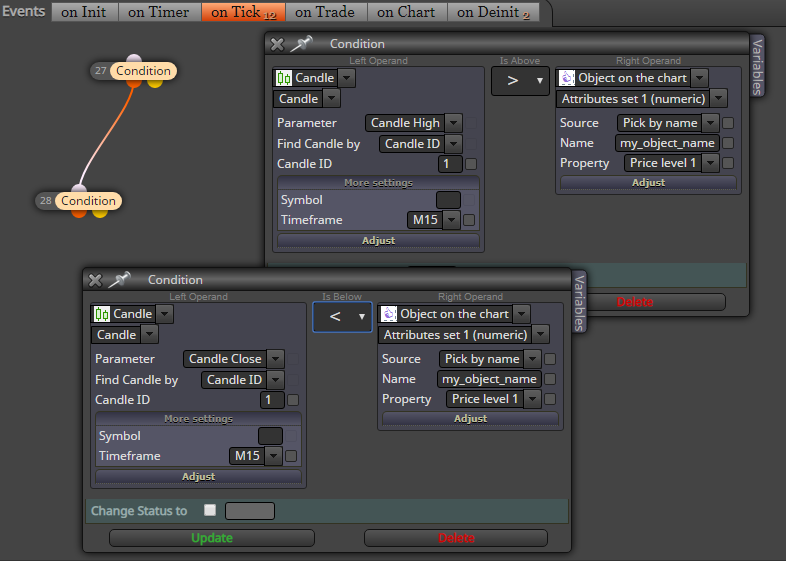The height and width of the screenshot is (561, 786).
Task: Click the left operand Adjust button in upper window
Action: pos(378,241)
